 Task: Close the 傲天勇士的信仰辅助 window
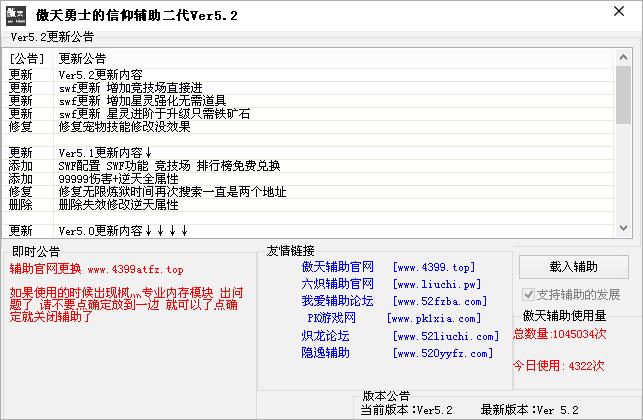pyautogui.click(x=620, y=14)
